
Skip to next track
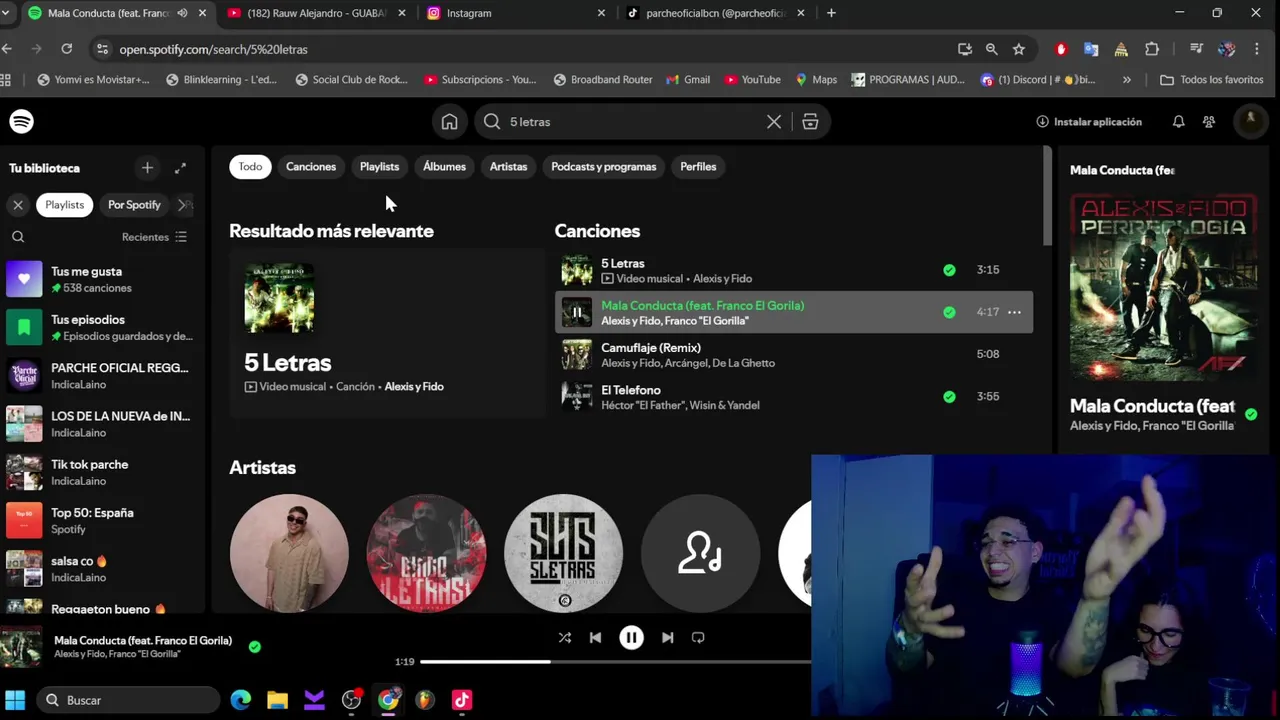667,638
